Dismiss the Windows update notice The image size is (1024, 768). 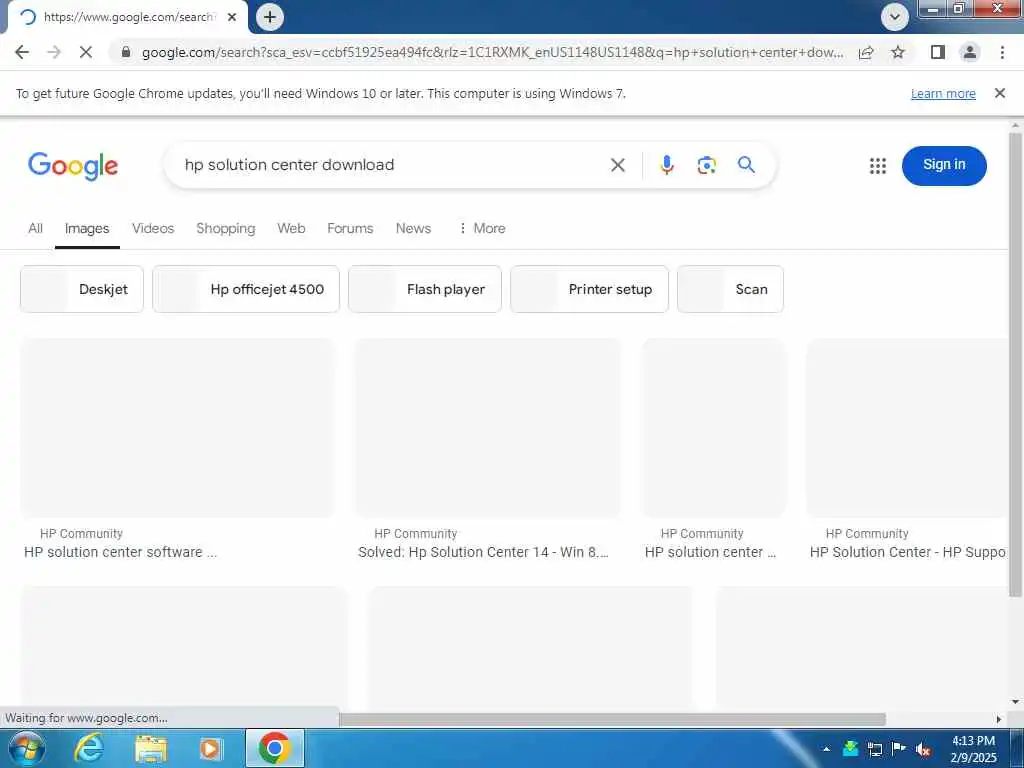click(x=999, y=93)
